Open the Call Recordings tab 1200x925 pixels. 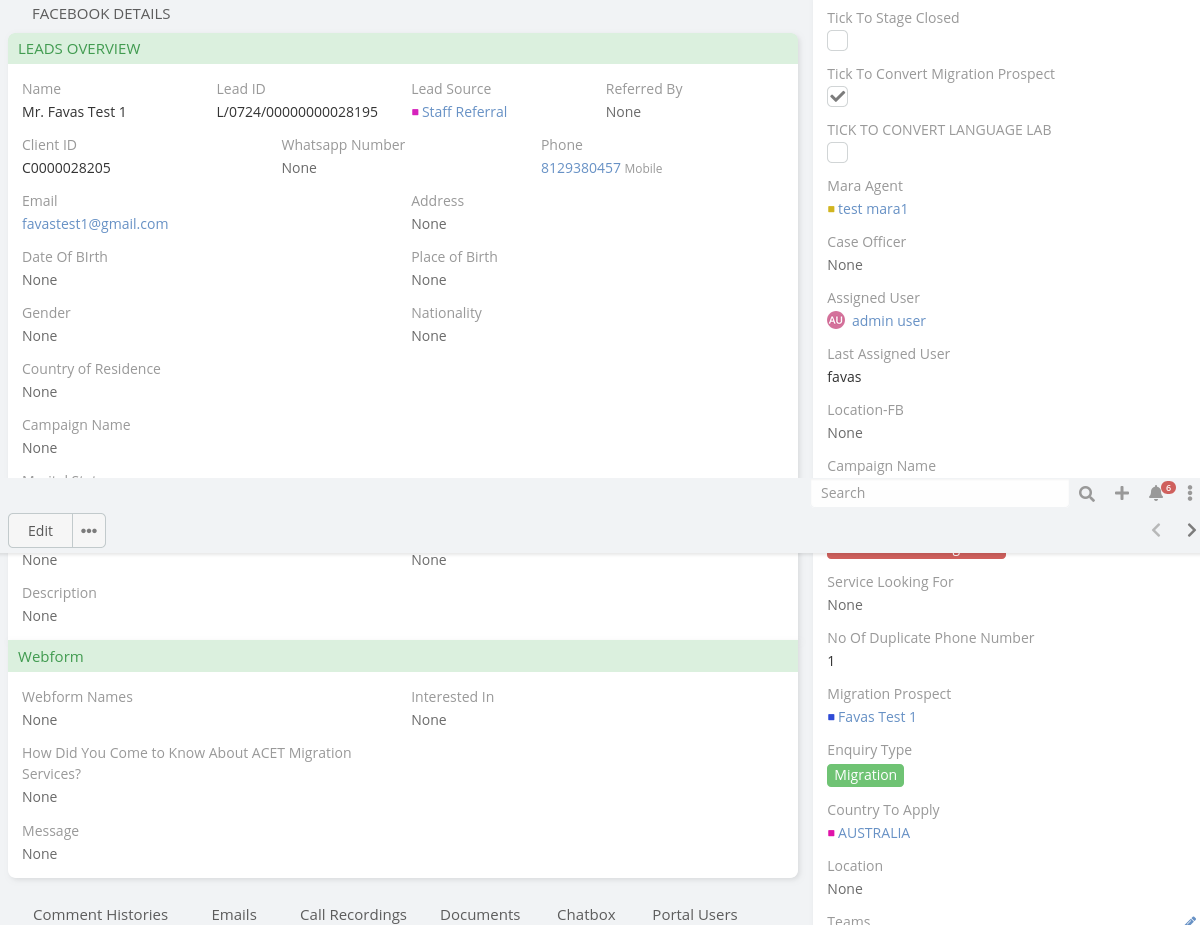click(353, 914)
